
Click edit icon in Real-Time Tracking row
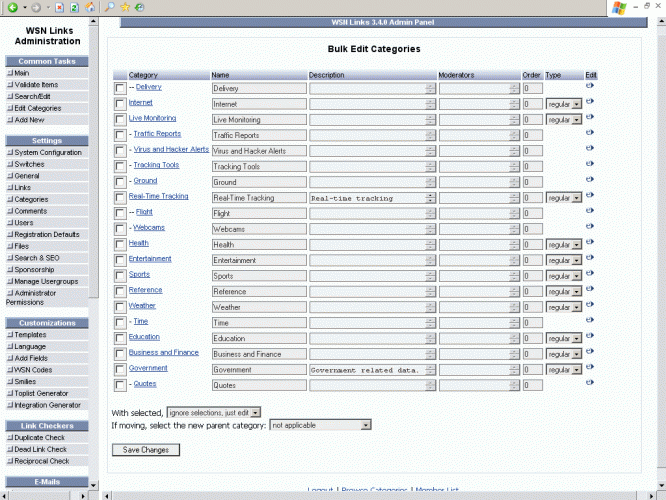pos(590,196)
